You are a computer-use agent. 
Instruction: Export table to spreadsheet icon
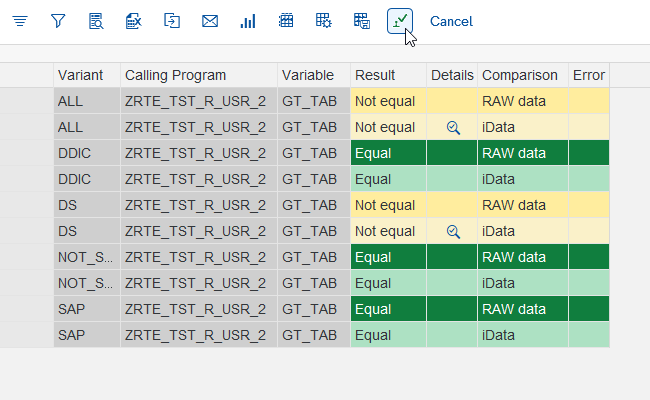click(x=134, y=21)
